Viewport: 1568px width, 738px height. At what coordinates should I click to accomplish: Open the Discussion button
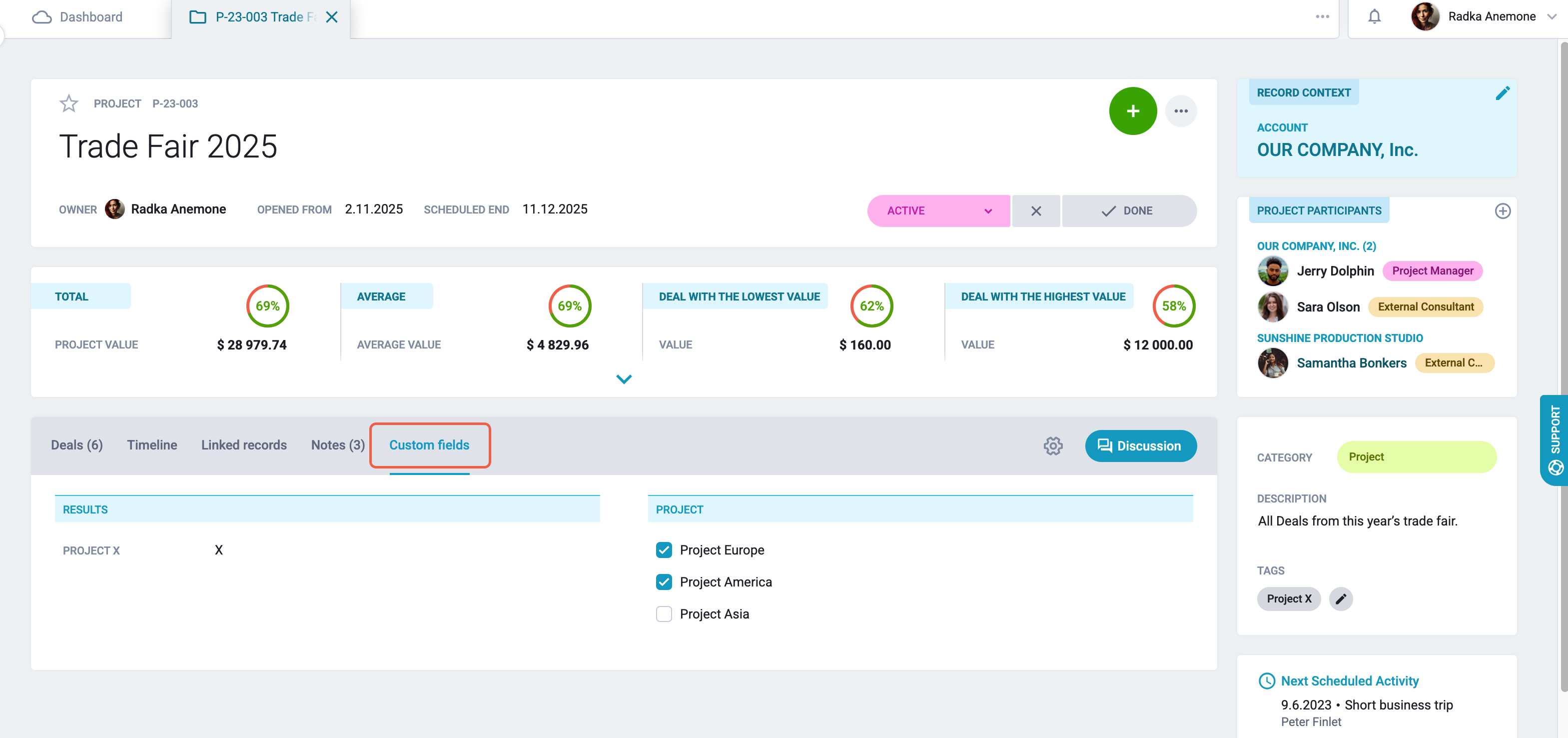[x=1140, y=445]
